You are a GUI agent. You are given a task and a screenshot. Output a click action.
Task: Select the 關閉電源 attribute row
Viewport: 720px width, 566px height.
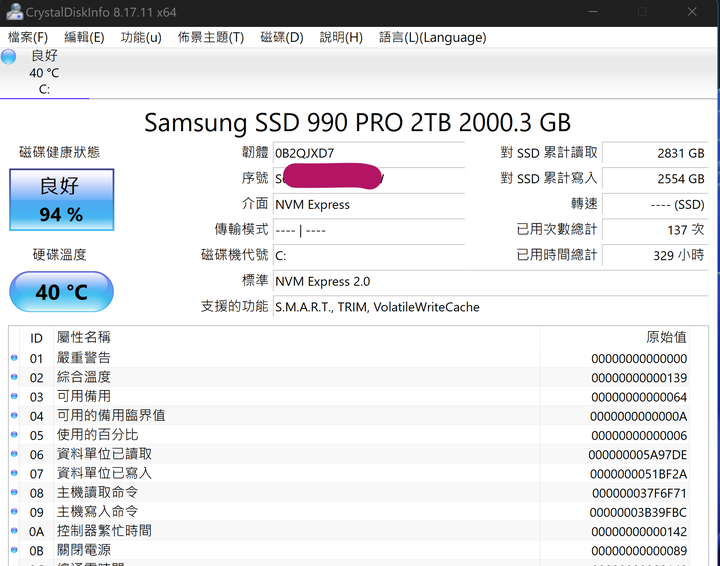(349, 550)
